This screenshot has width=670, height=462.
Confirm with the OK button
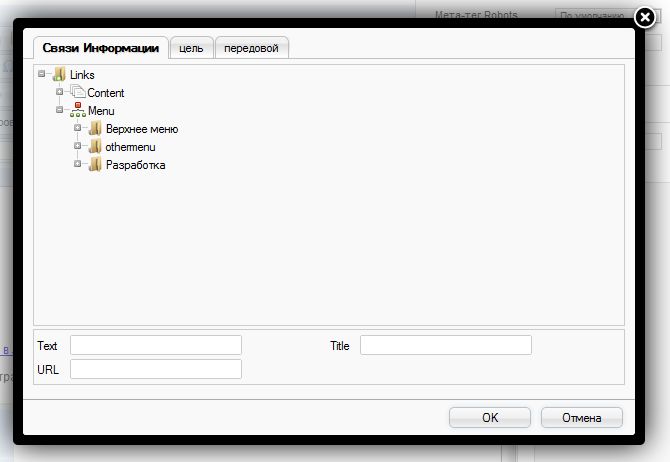[490, 417]
